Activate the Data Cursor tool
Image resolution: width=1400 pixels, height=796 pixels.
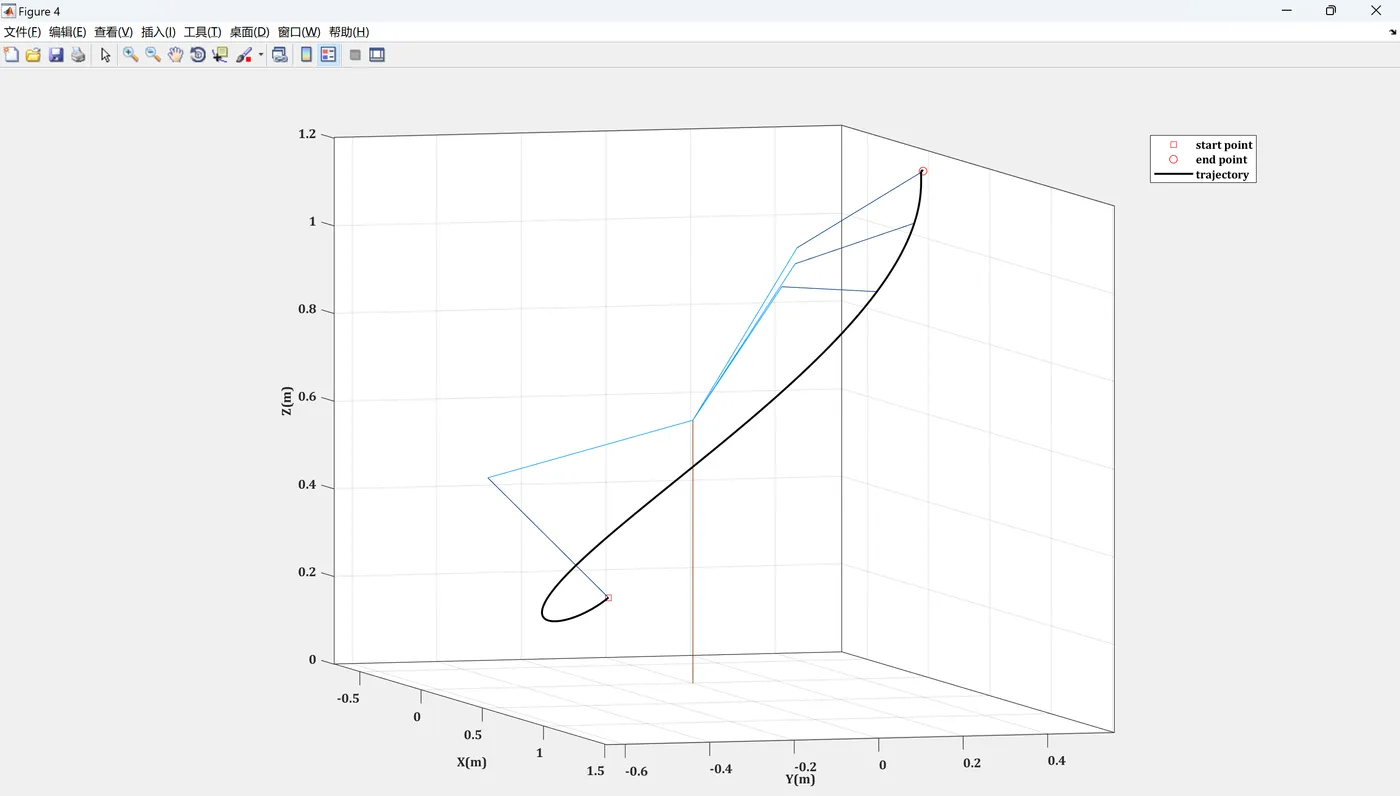pos(220,55)
